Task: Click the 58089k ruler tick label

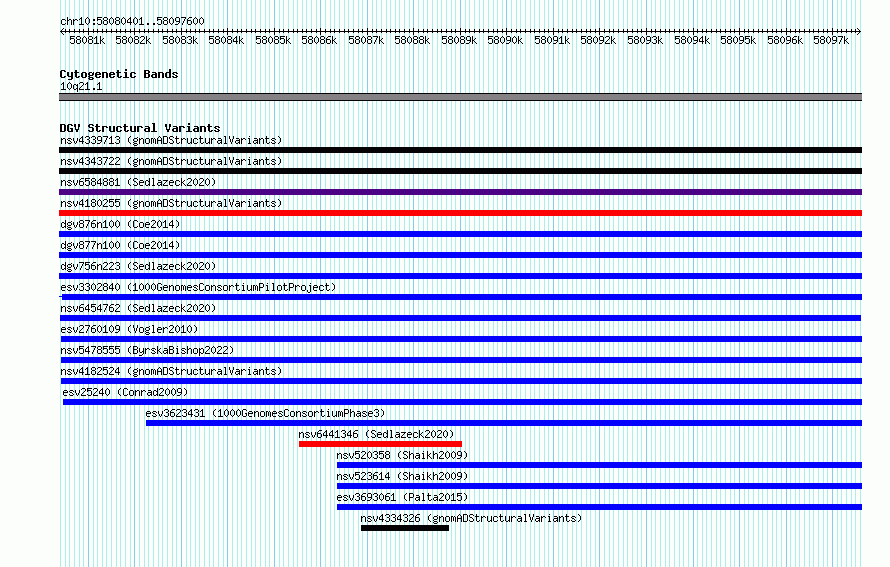Action: tap(459, 40)
